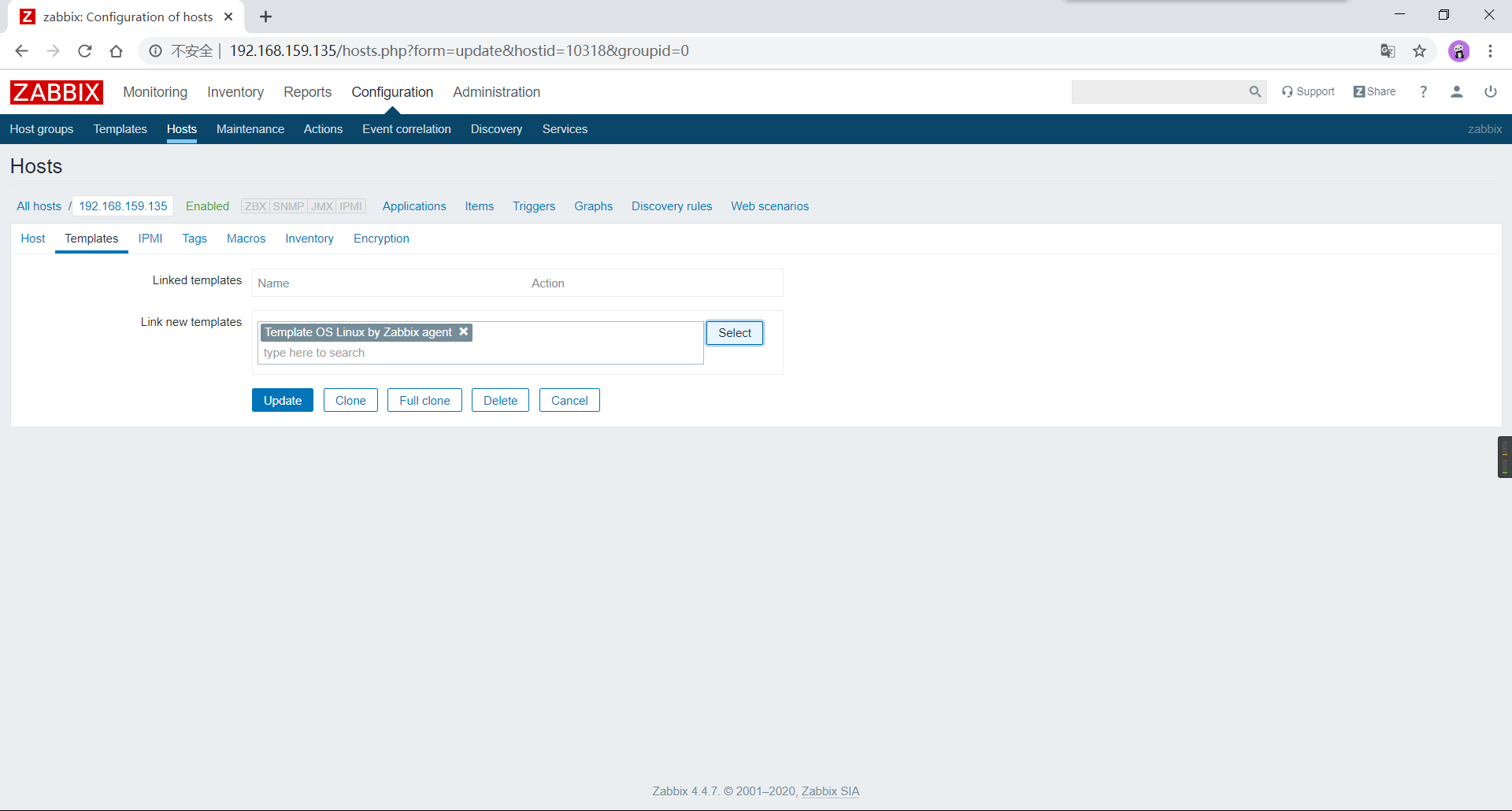Click the browser back arrow
1512x811 pixels.
pos(22,51)
